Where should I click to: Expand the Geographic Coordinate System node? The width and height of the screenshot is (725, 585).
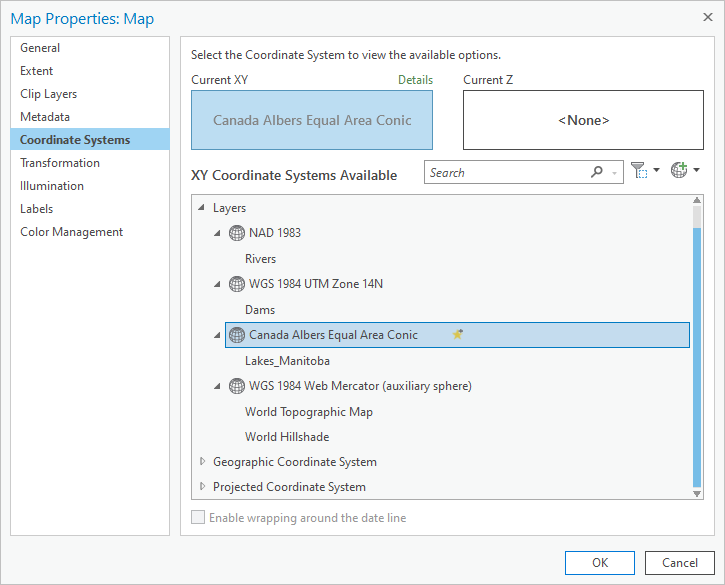pos(202,462)
